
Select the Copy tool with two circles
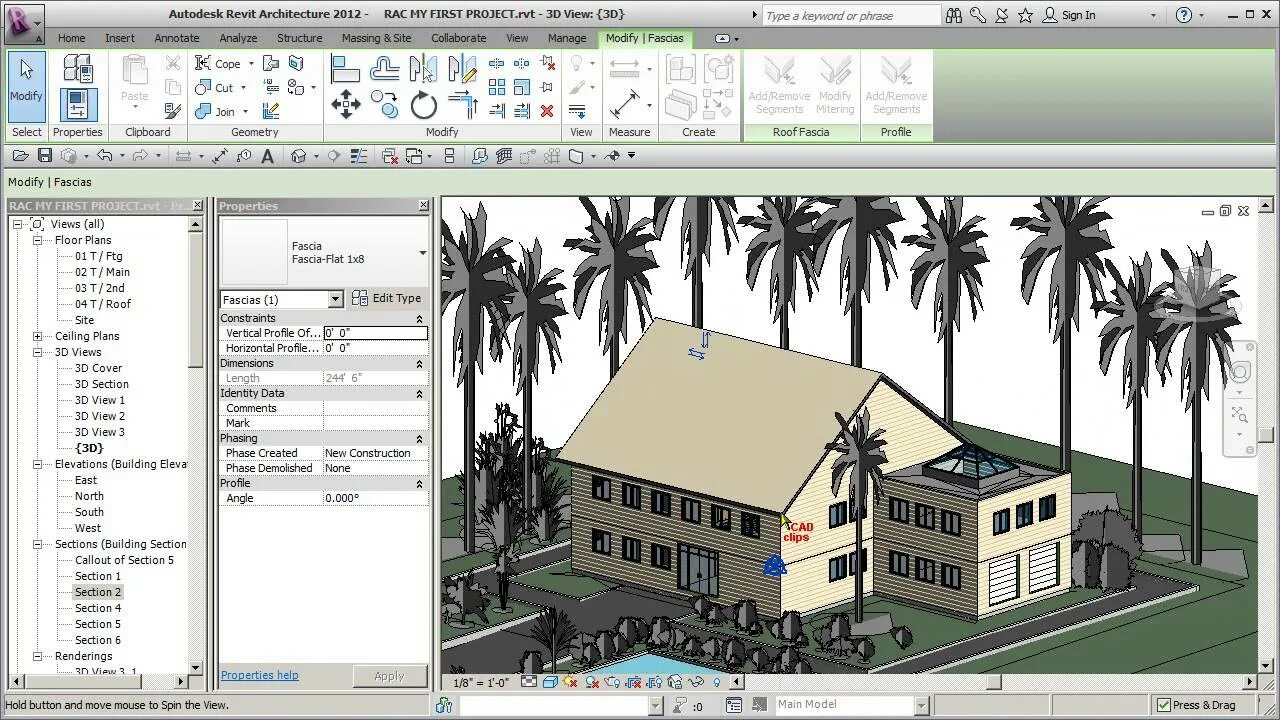pos(385,104)
